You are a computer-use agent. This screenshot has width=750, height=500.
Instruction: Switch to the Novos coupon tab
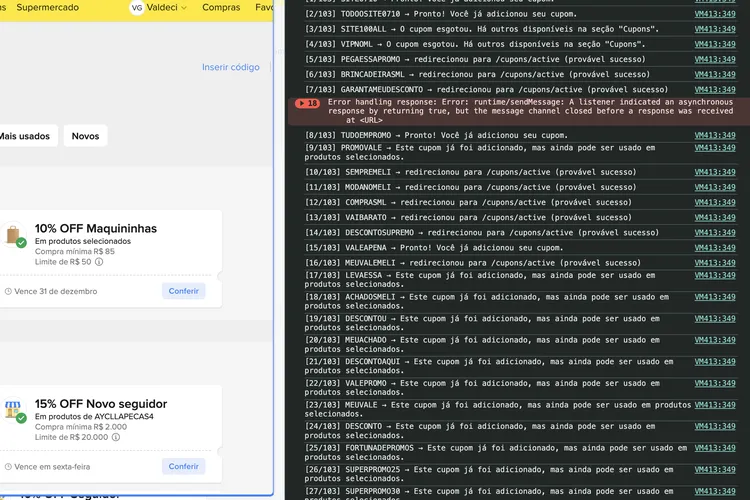pos(85,136)
